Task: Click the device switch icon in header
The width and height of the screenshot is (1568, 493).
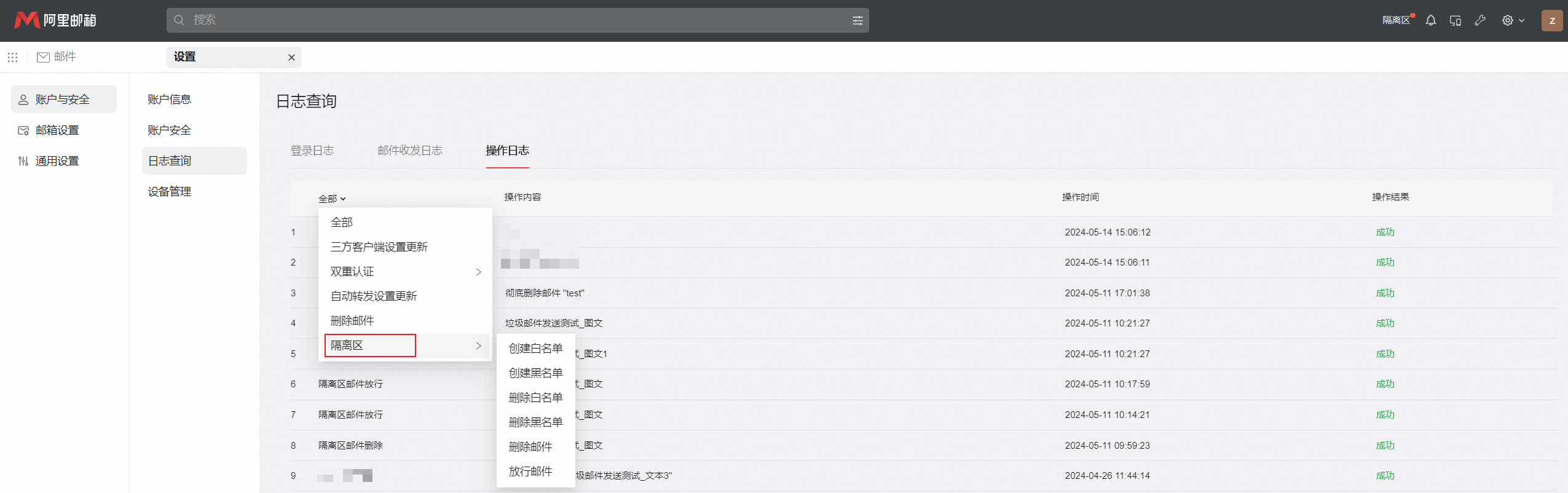Action: coord(1455,20)
